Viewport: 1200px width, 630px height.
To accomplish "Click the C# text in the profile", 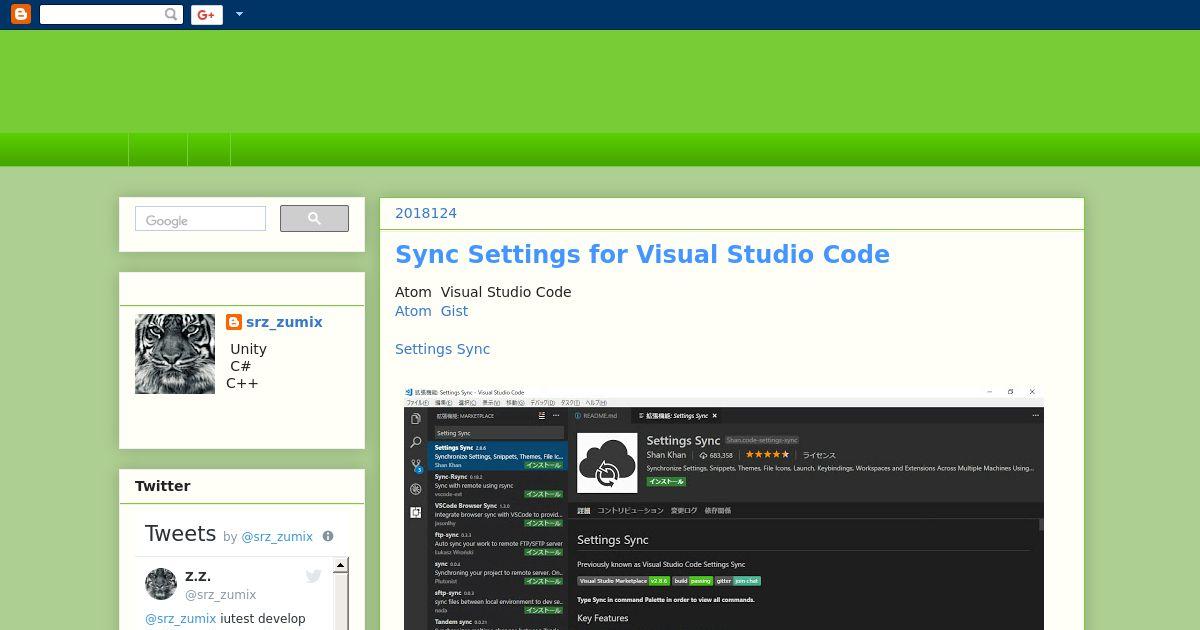I will pos(240,366).
